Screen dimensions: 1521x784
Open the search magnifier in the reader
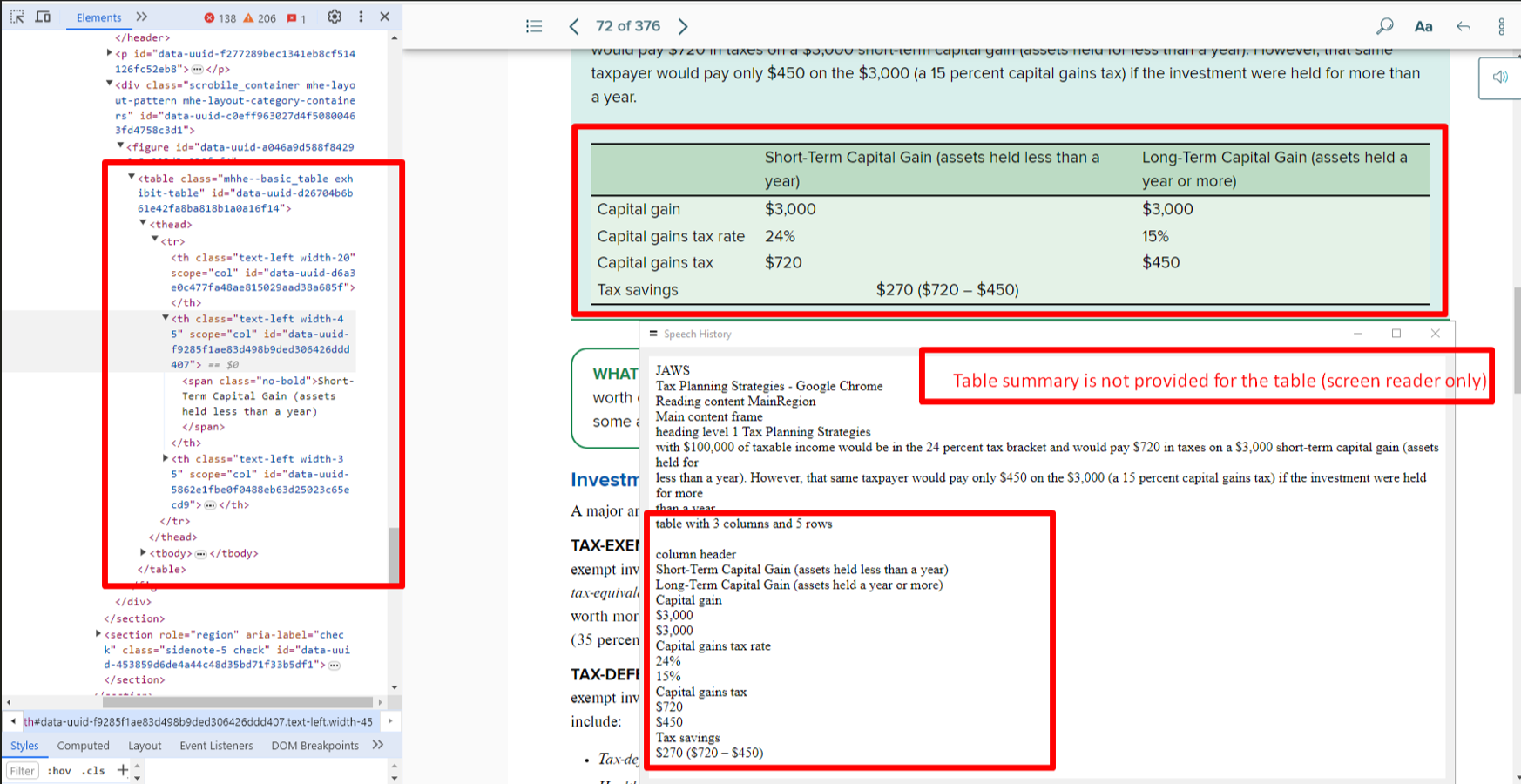(x=1384, y=26)
